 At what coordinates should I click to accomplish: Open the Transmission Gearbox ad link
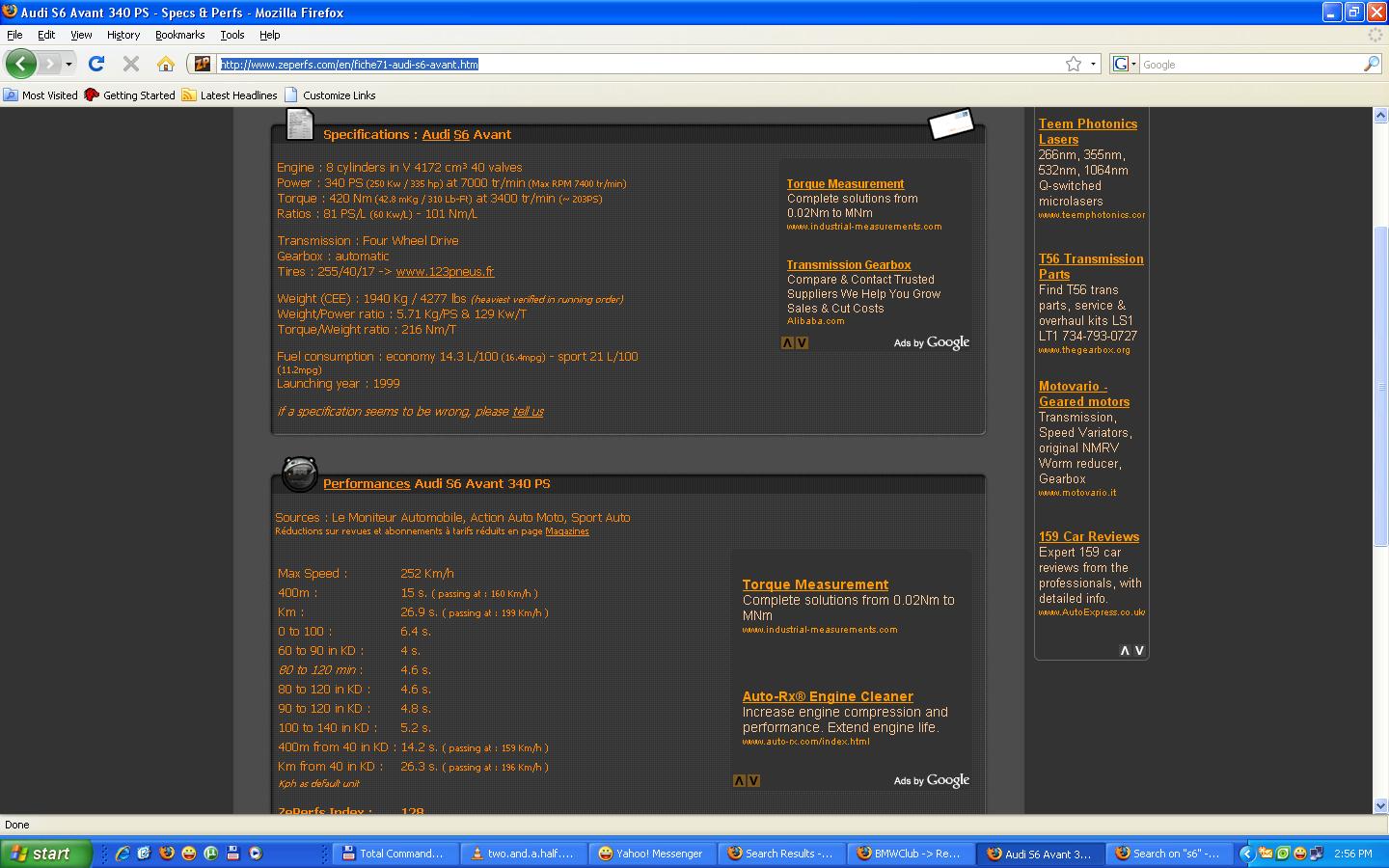(x=849, y=265)
